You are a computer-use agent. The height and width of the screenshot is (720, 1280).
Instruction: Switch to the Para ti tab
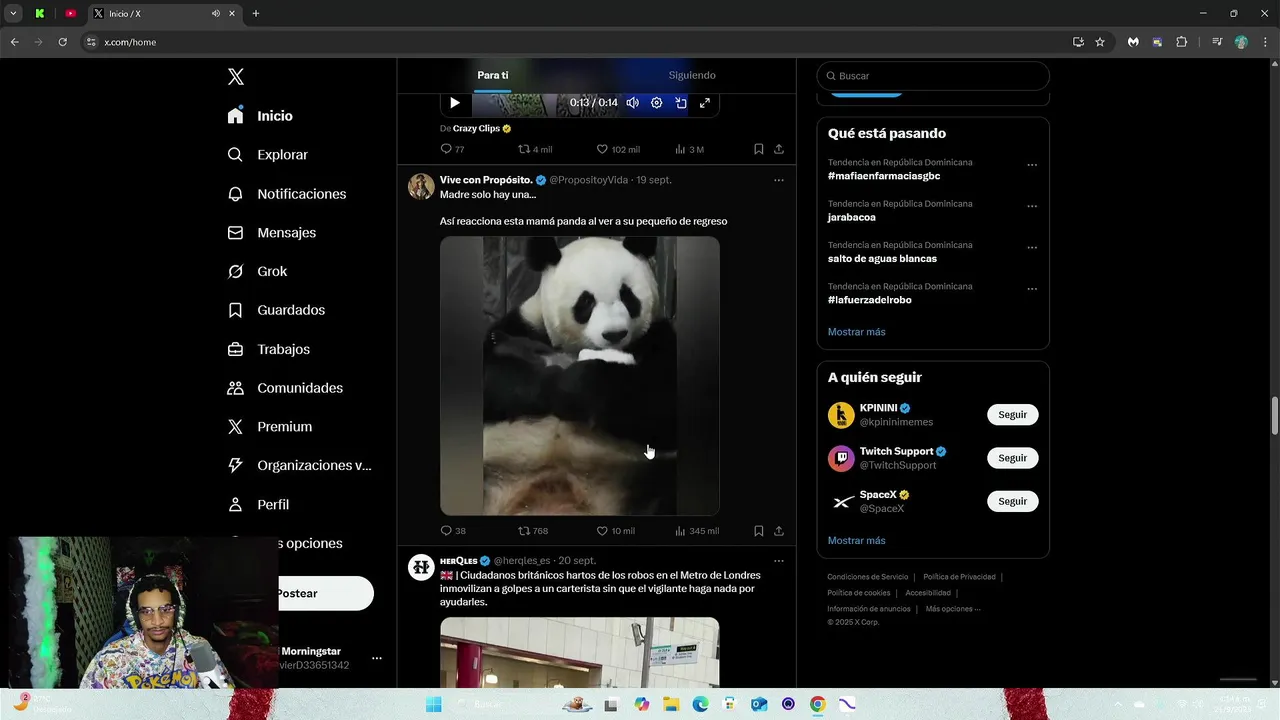(x=493, y=75)
